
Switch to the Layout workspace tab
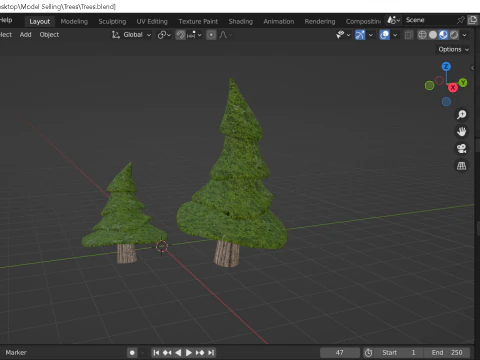pos(39,21)
